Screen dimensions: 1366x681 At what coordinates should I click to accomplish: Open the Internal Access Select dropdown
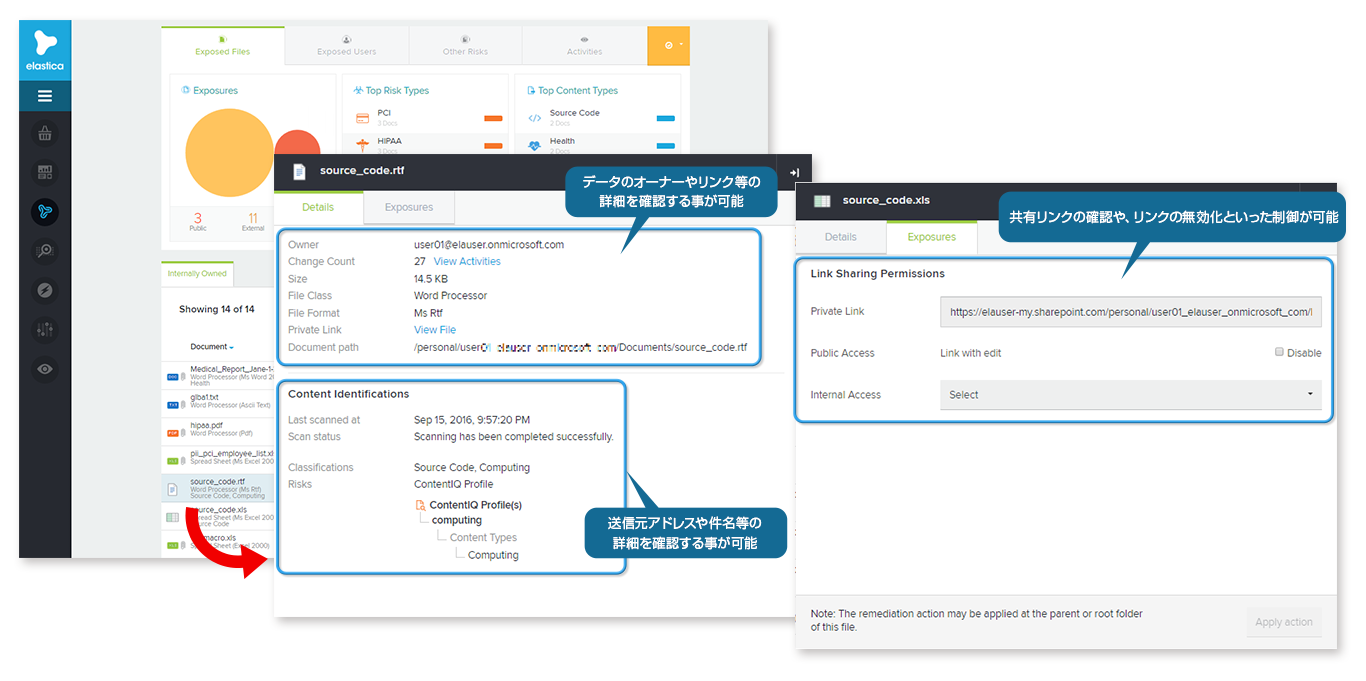point(1130,395)
